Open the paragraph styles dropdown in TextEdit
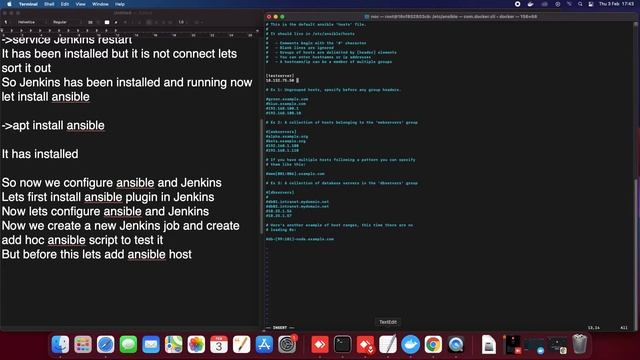Image resolution: width=640 pixels, height=360 pixels. [x=6, y=22]
